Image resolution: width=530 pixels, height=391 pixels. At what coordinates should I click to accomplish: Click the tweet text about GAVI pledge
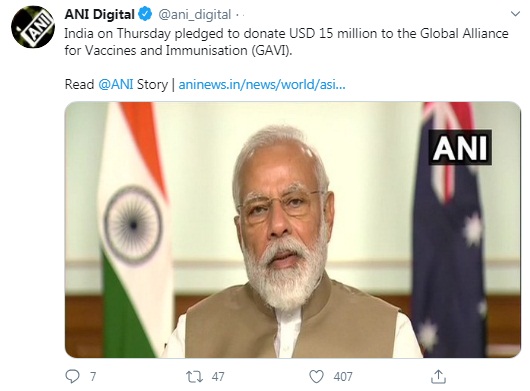pyautogui.click(x=286, y=42)
